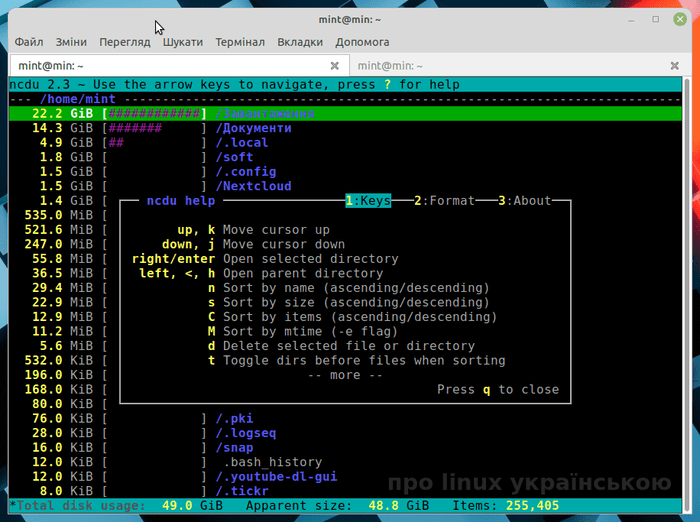The width and height of the screenshot is (700, 522).
Task: Click the 'ncdu help' dialog title
Action: (x=181, y=200)
